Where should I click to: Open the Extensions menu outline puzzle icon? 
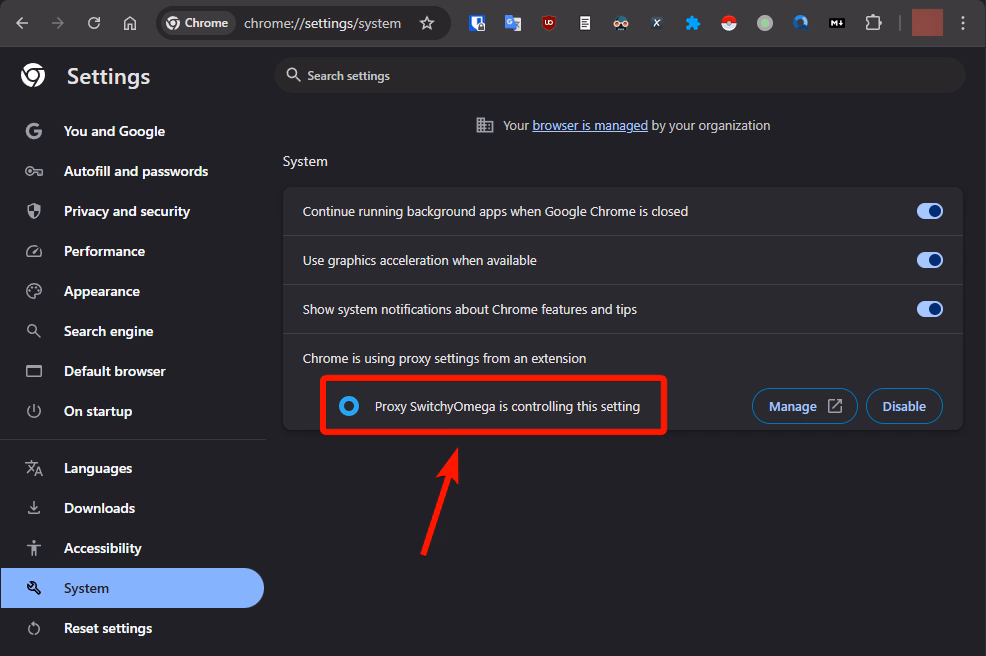coord(873,23)
